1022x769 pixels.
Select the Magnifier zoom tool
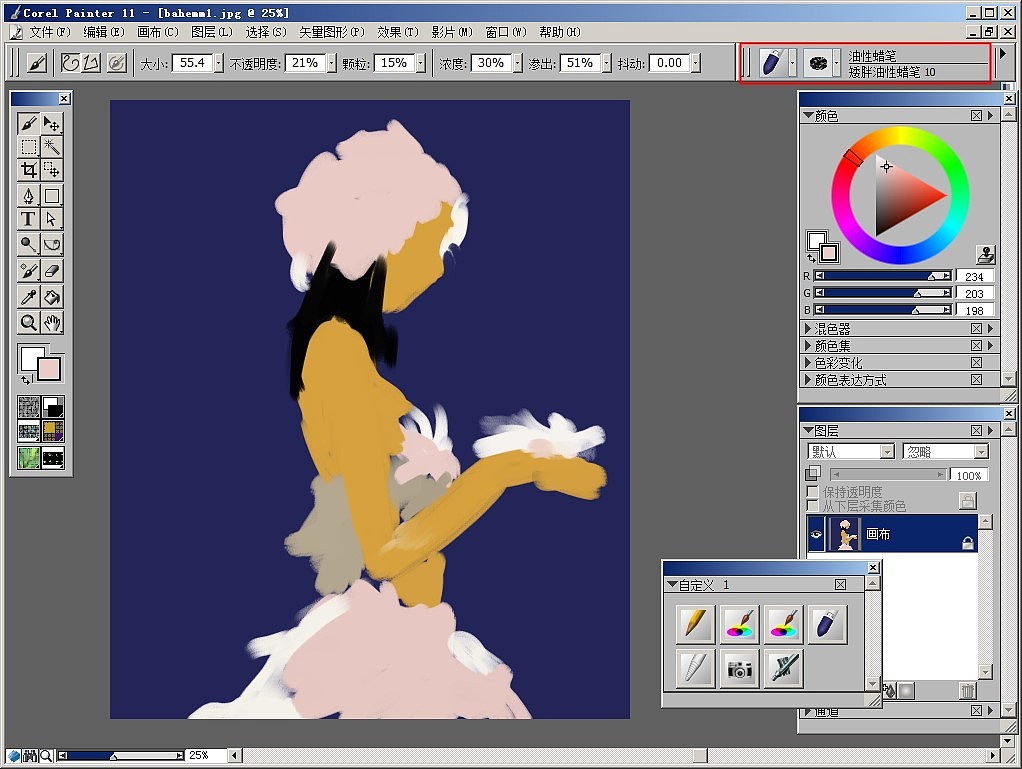pos(29,322)
